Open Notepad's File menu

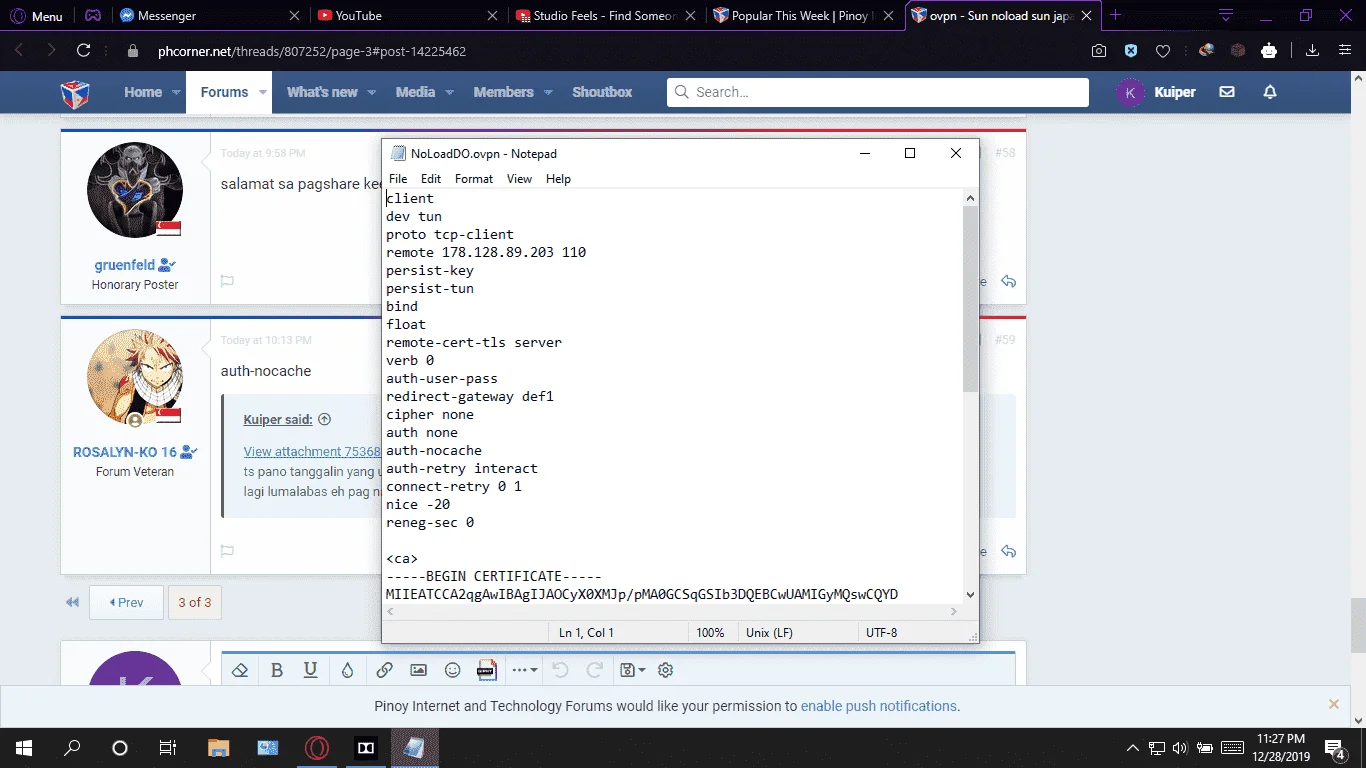point(398,179)
